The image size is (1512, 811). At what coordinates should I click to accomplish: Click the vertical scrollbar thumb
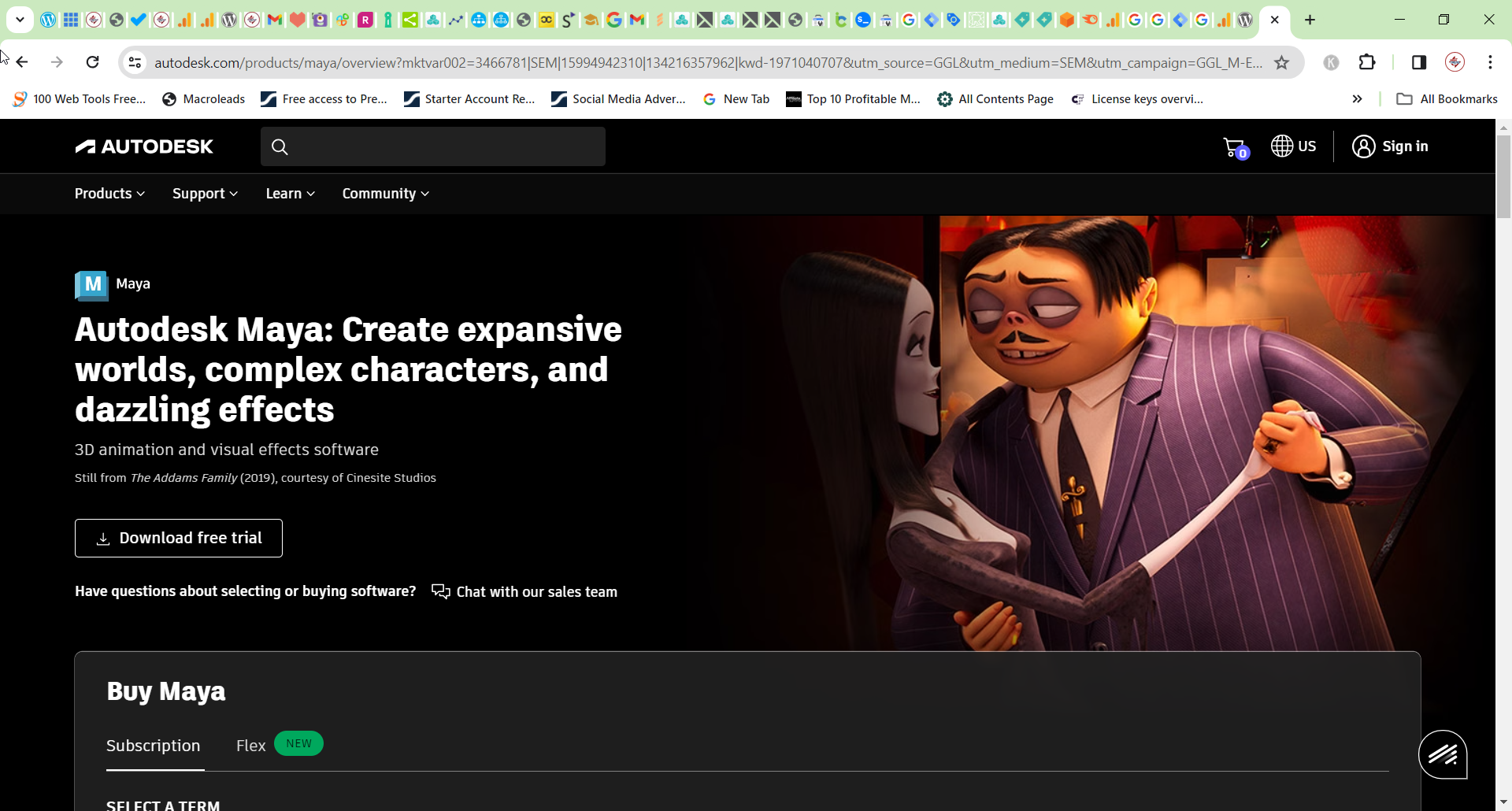1503,176
